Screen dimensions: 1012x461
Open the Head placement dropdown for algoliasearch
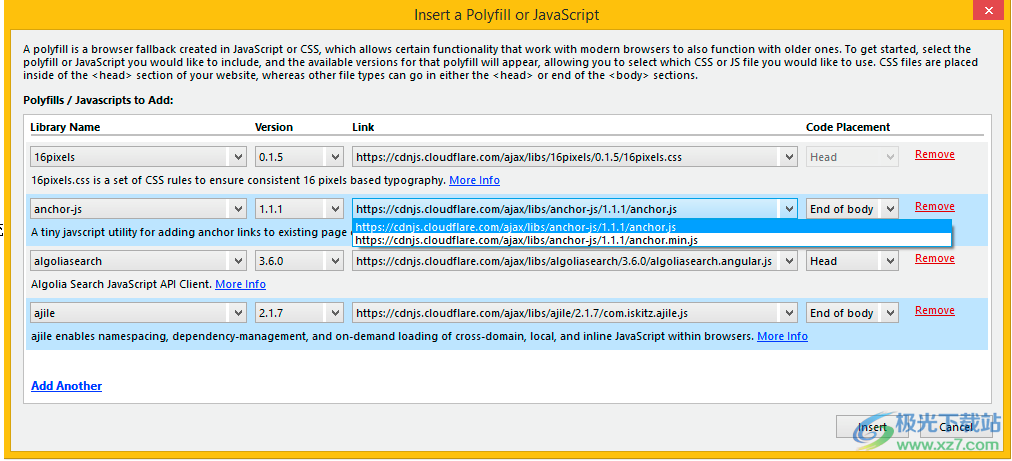852,261
